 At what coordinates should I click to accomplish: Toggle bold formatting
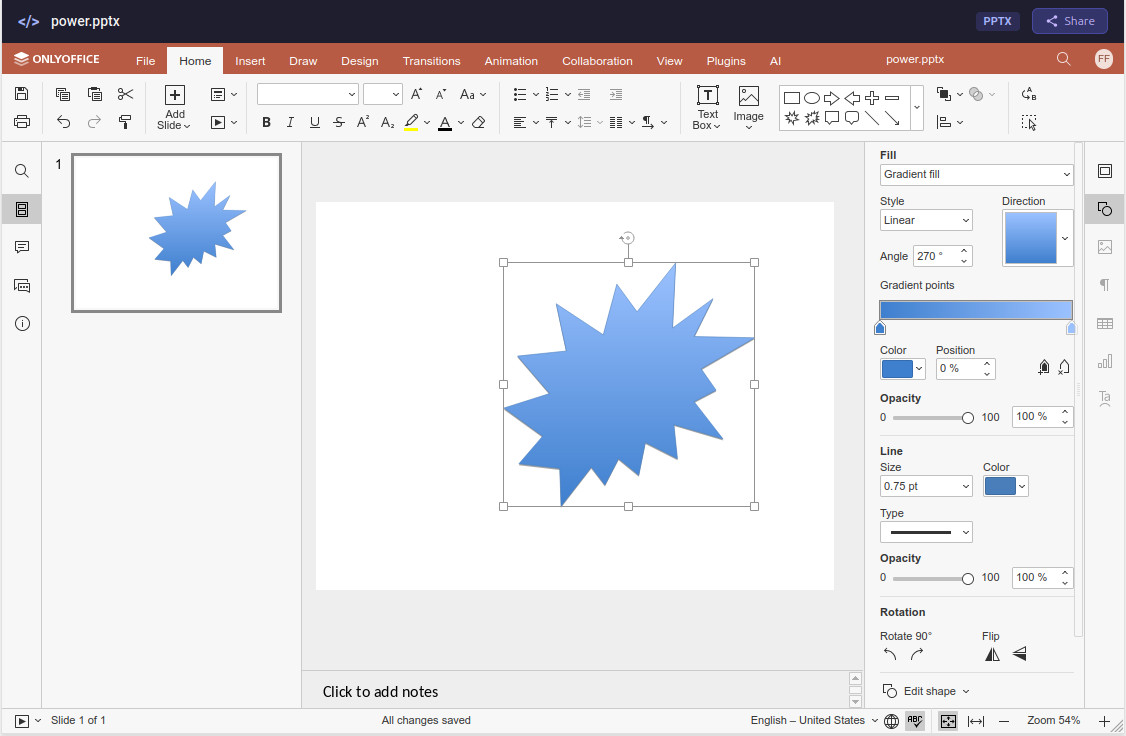point(265,122)
